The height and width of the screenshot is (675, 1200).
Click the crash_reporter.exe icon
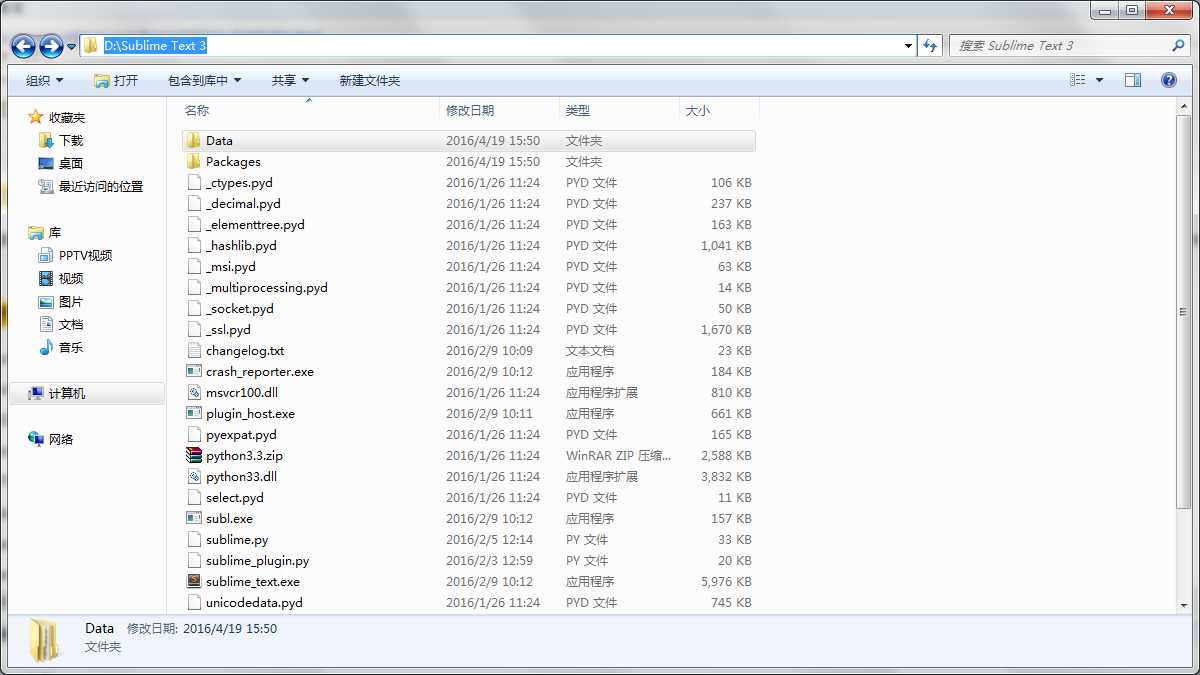[194, 372]
